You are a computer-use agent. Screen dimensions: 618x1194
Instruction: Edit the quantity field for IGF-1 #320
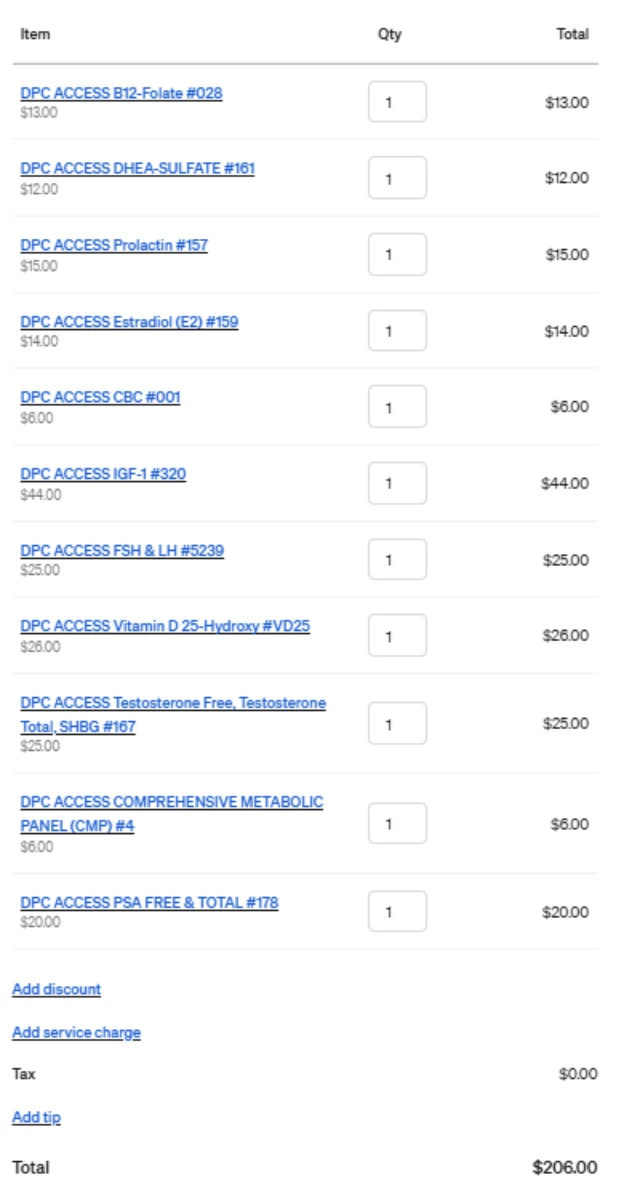[397, 484]
